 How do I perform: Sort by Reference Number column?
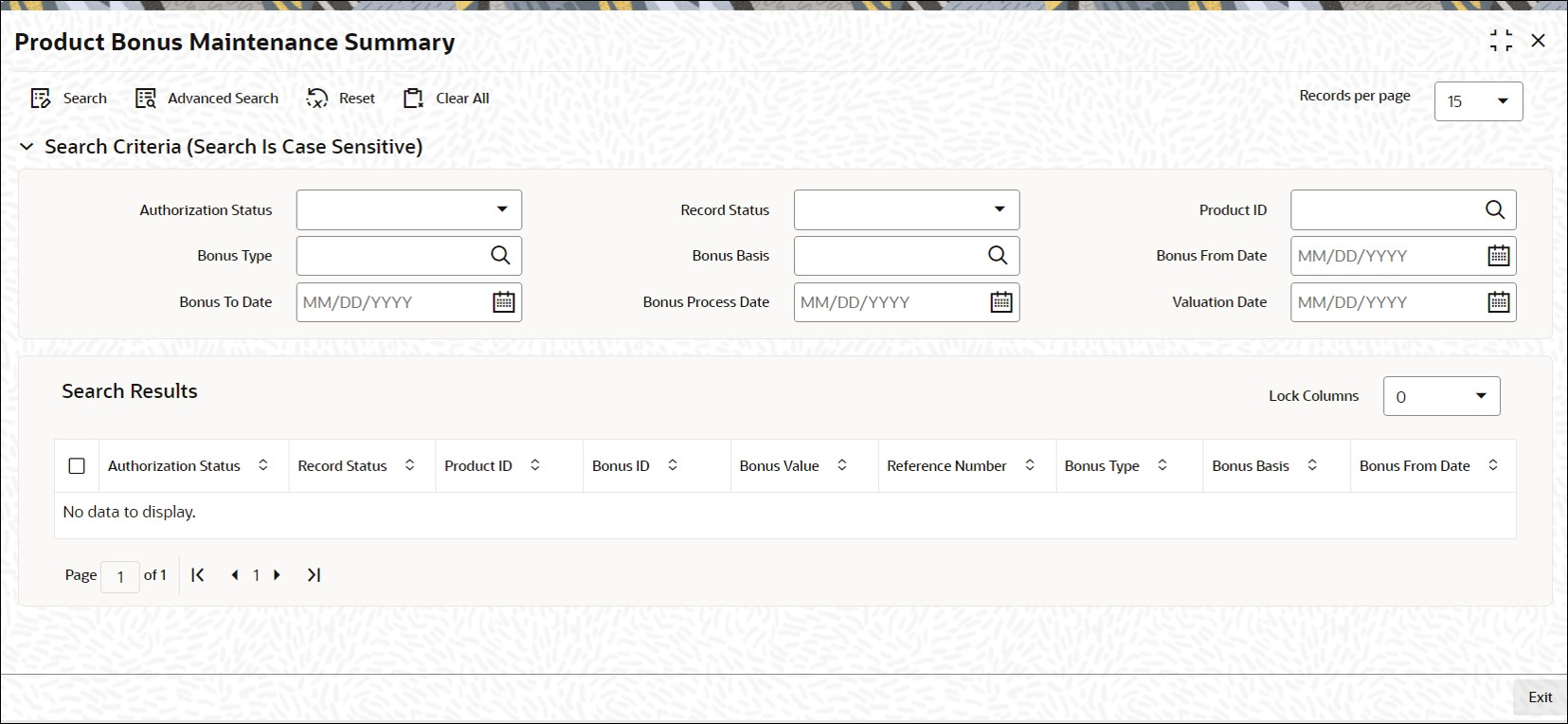pyautogui.click(x=1030, y=465)
